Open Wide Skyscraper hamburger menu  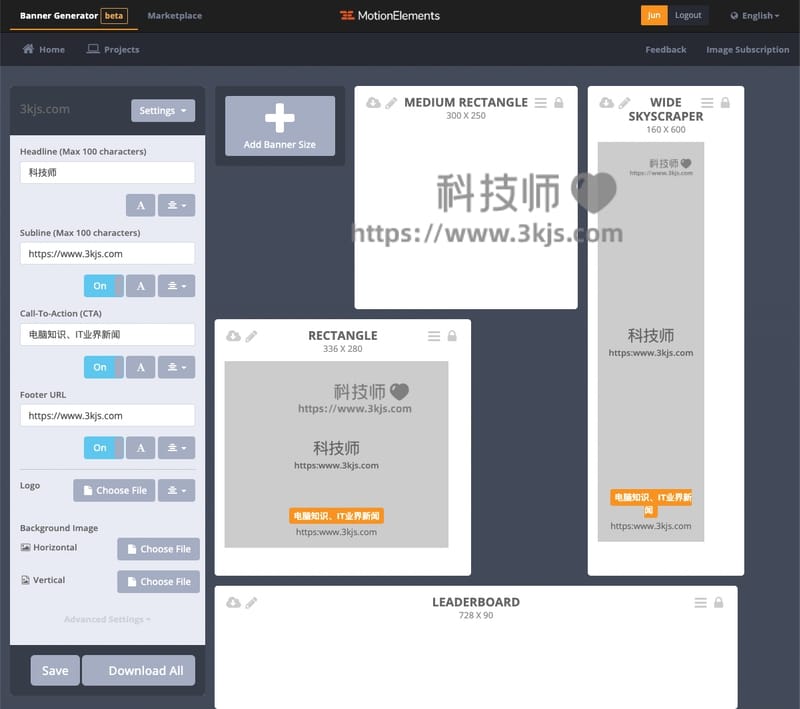click(x=707, y=103)
